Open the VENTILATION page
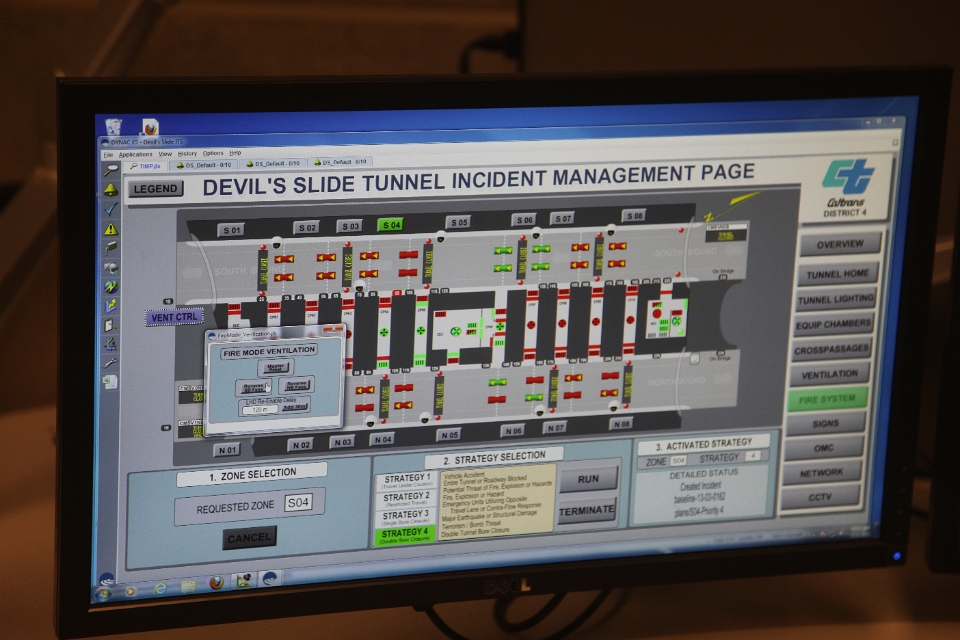The width and height of the screenshot is (960, 640). click(x=830, y=374)
